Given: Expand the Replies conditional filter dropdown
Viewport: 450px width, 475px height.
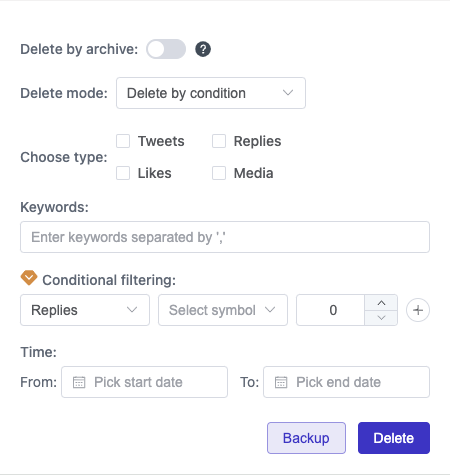Looking at the screenshot, I should point(85,310).
